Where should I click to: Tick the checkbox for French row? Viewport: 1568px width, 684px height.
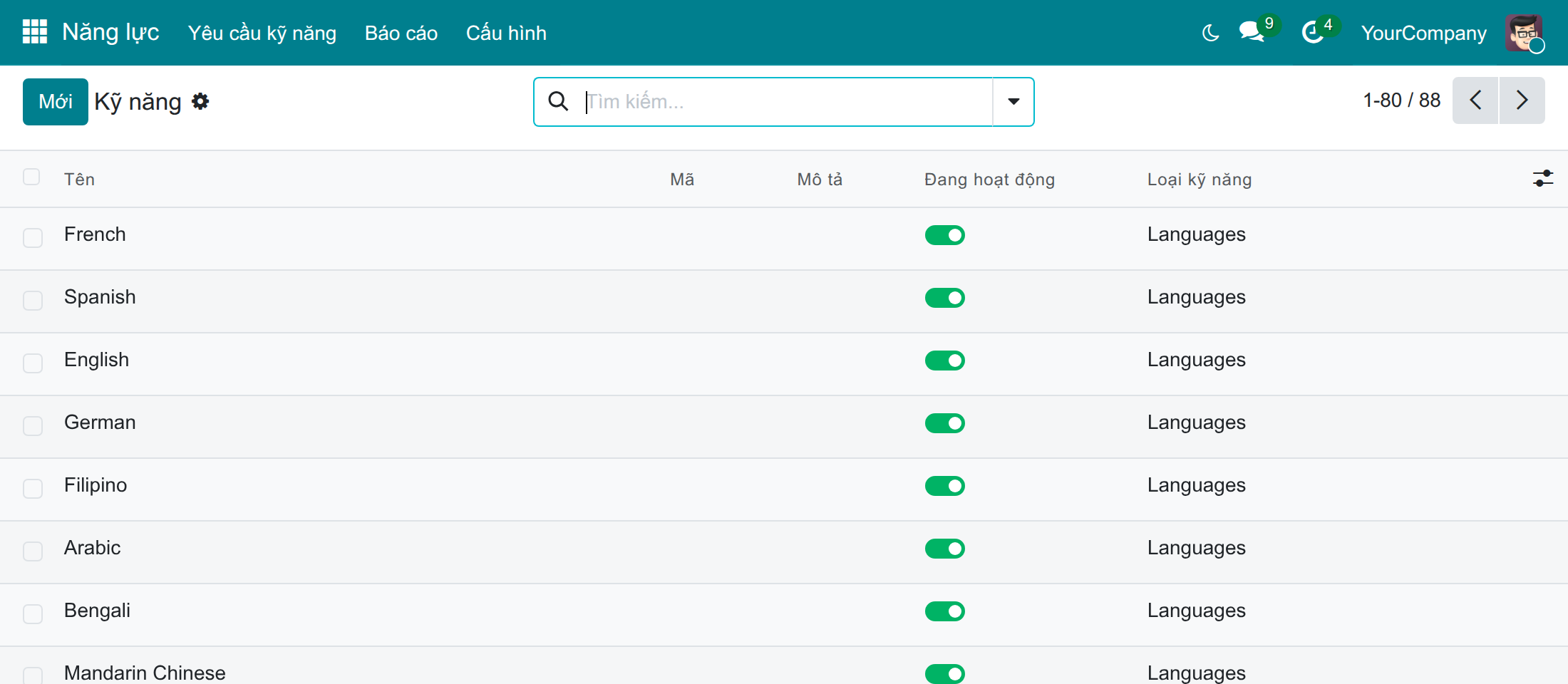coord(33,237)
